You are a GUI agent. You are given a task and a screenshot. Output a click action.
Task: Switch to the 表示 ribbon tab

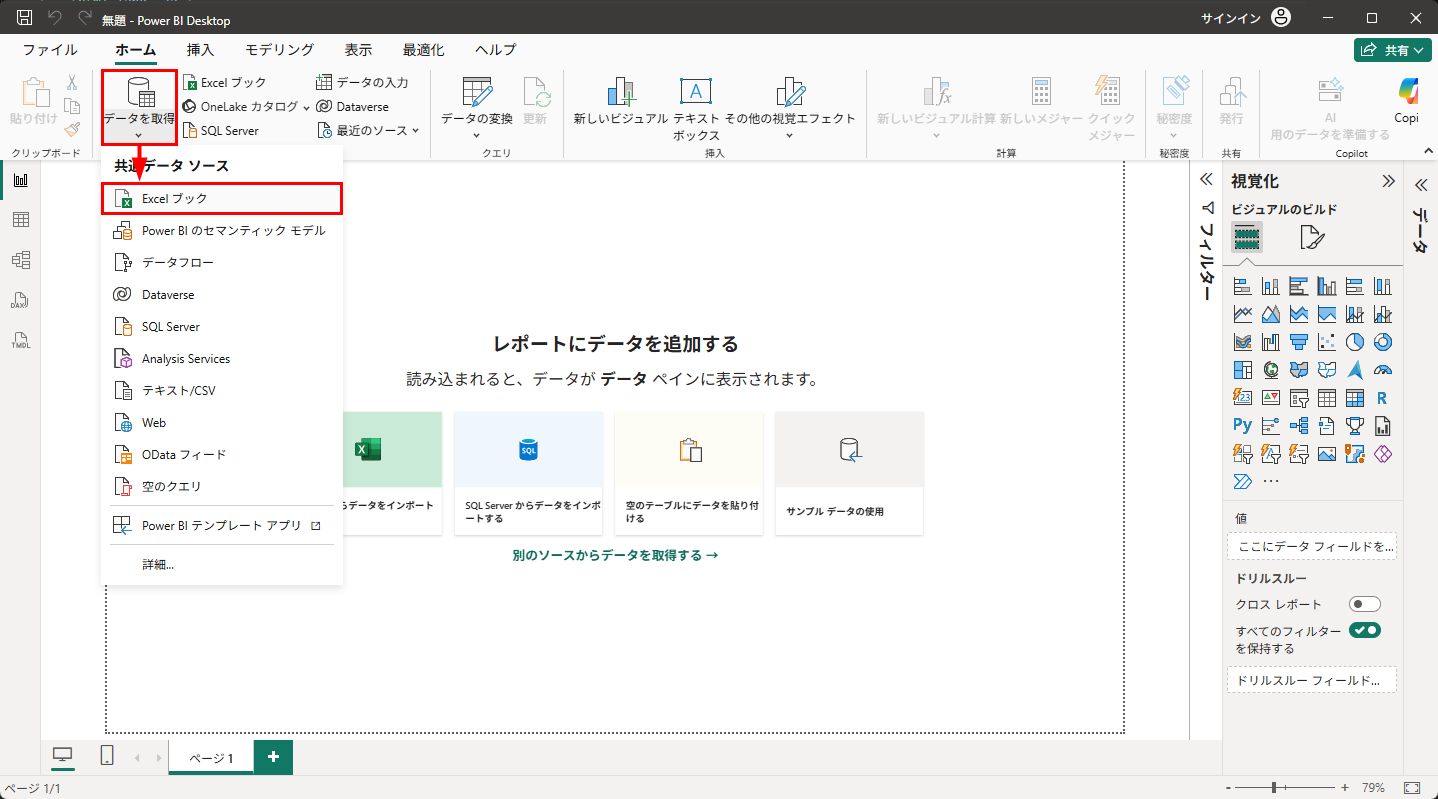click(x=358, y=50)
